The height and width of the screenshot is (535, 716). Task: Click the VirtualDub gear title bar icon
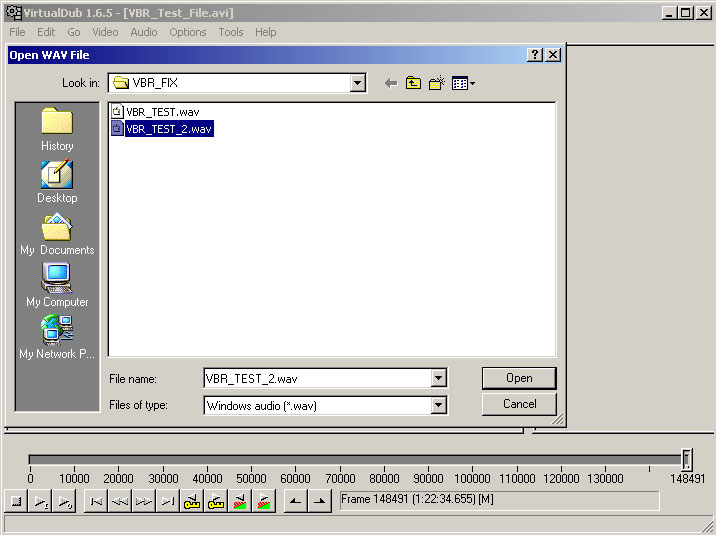14,12
